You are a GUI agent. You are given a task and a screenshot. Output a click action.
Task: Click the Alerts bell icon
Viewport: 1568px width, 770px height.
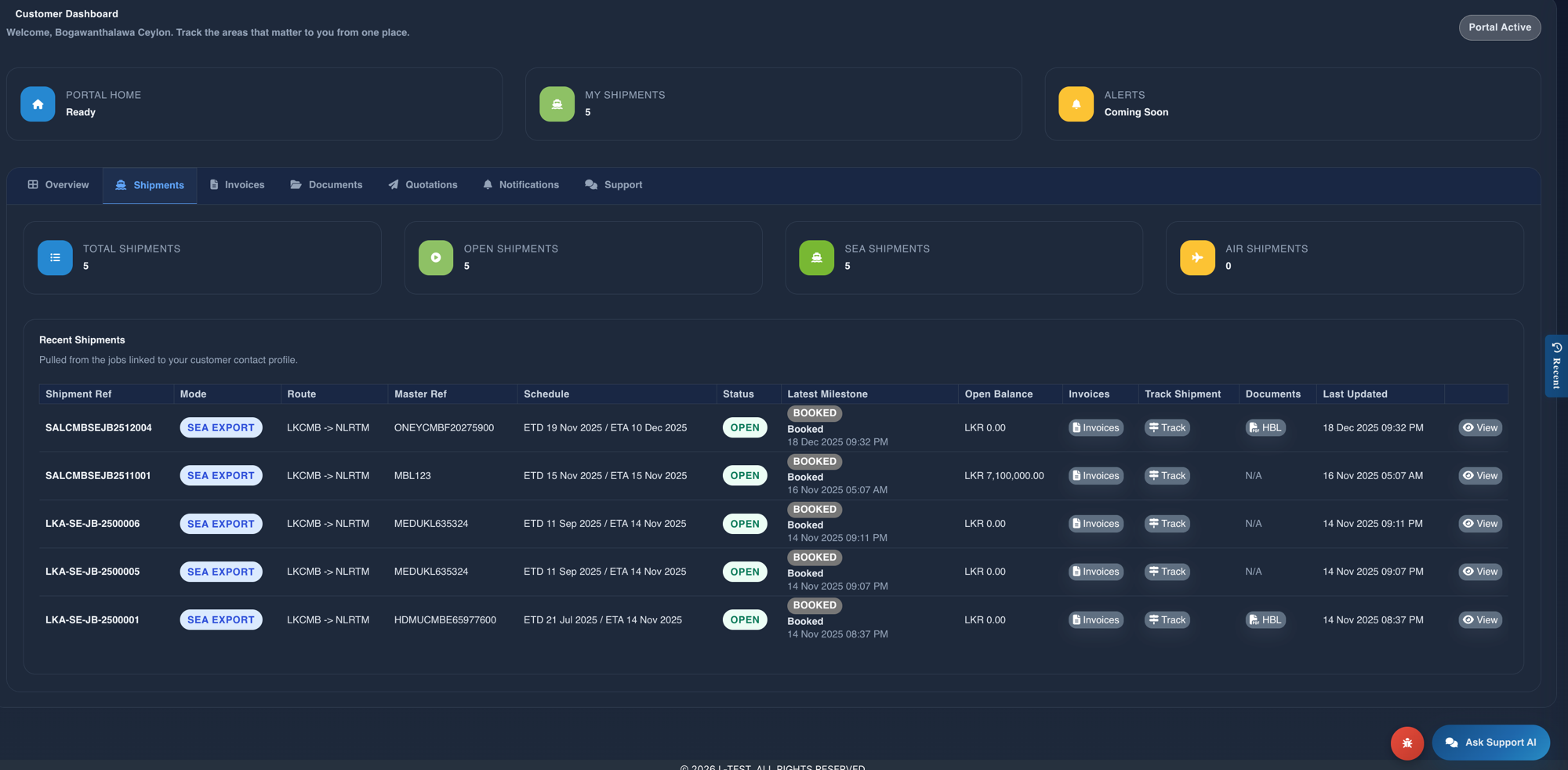[1076, 104]
